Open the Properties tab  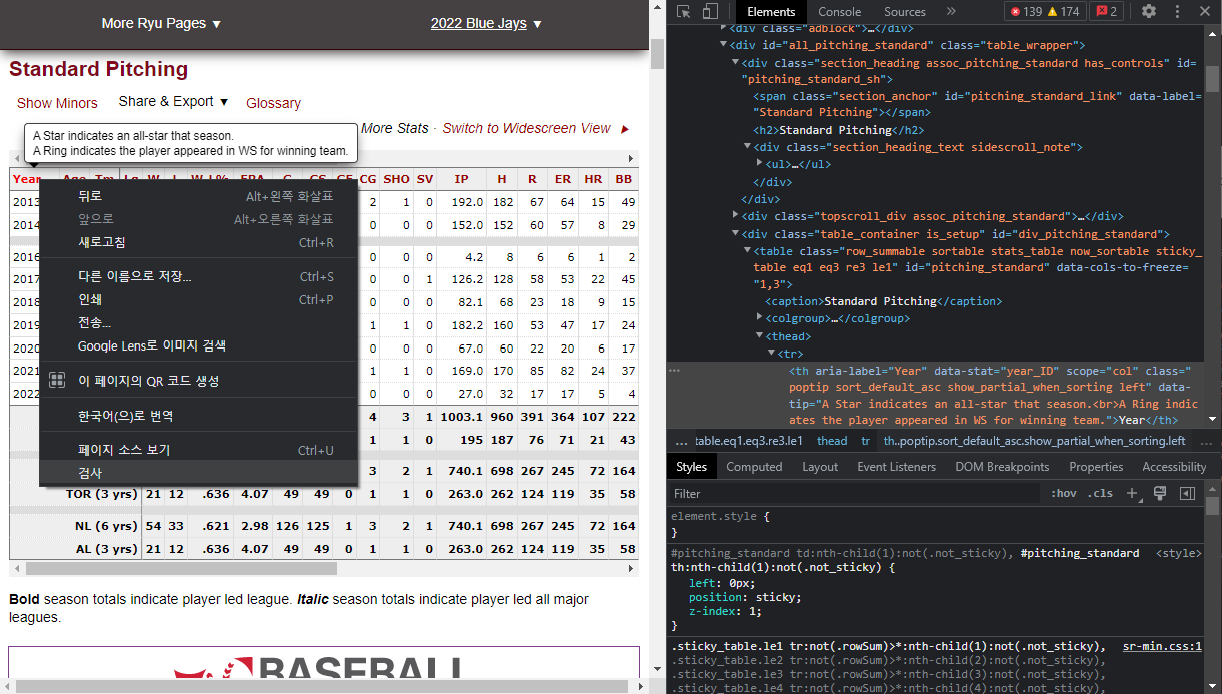click(1096, 467)
